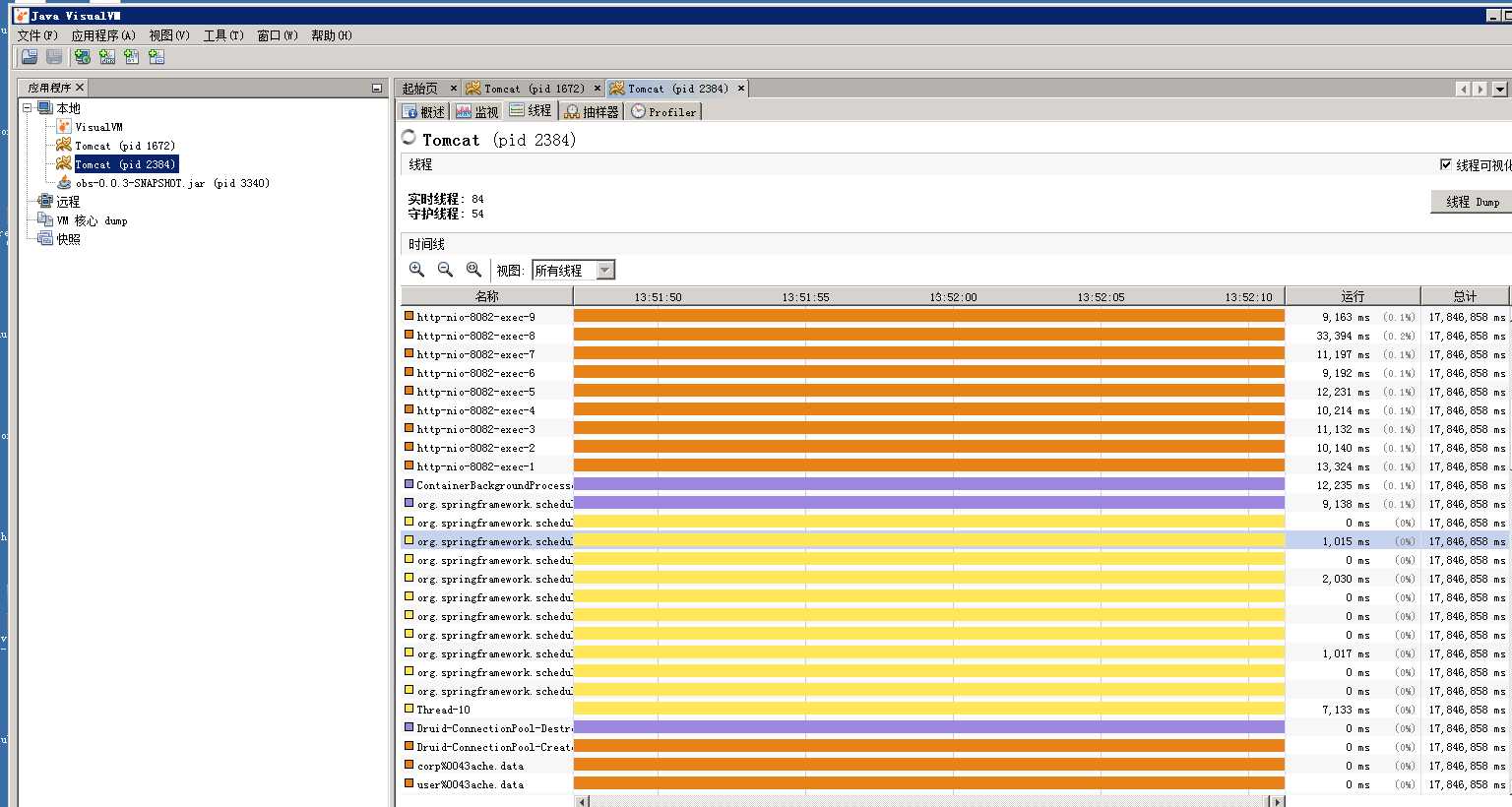
Task: Switch to the 抽样器 tab
Action: point(592,112)
